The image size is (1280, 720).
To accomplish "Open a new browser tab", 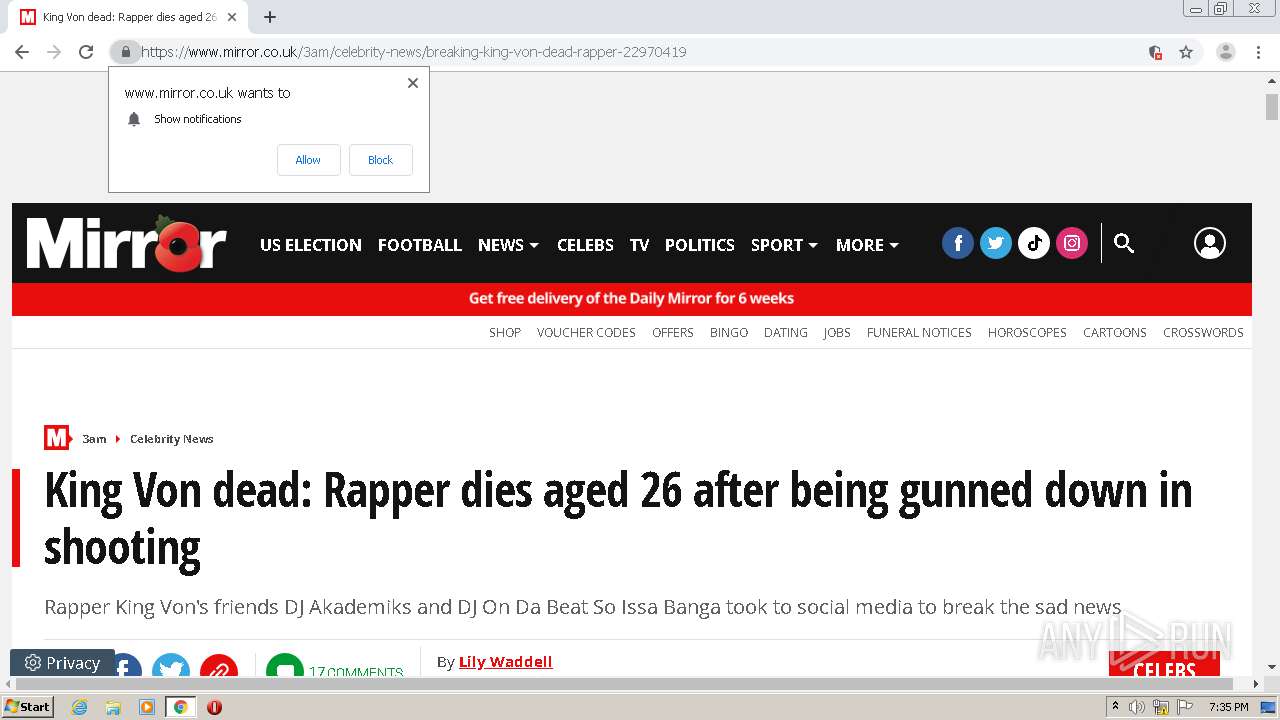I will coord(270,17).
